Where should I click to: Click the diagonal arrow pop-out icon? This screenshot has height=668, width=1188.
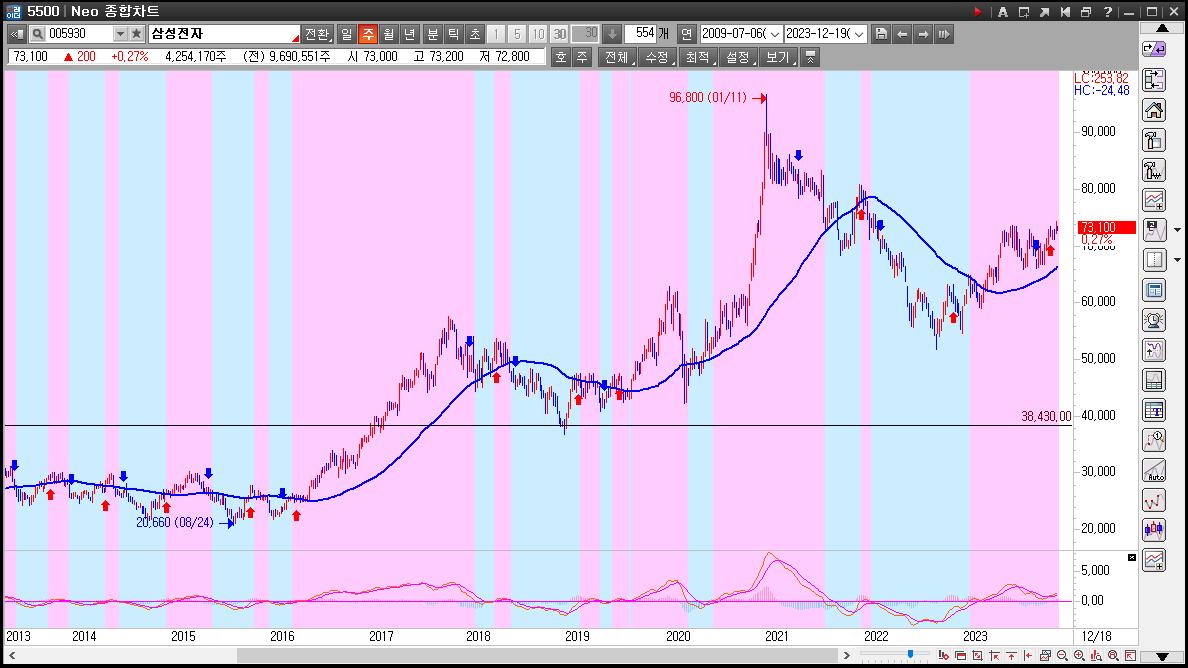pyautogui.click(x=1045, y=11)
